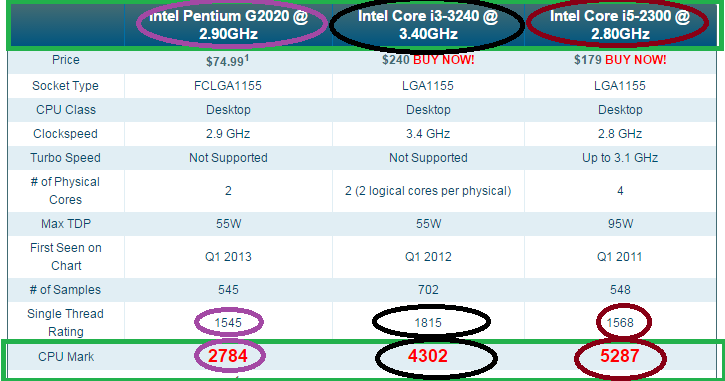
Task: Open the Intel Pentium G2020 header link
Action: (228, 25)
